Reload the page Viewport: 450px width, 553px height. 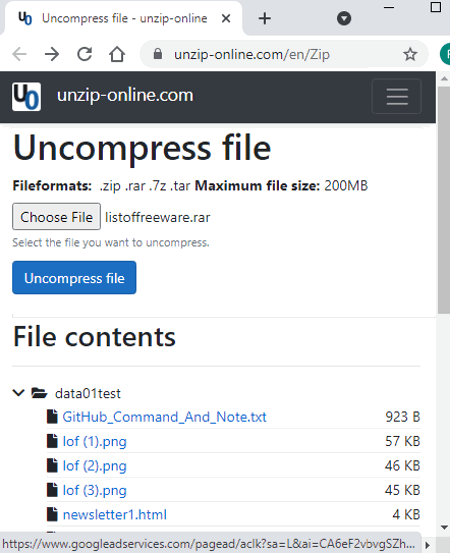[x=85, y=54]
